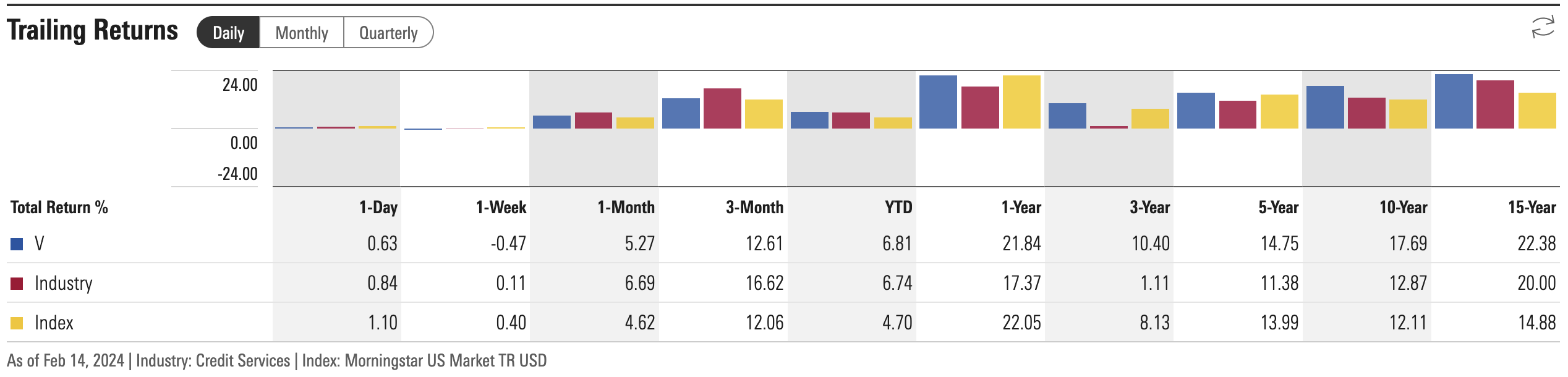Click the blue V bar for 1-Year
Image resolution: width=1568 pixels, height=377 pixels.
(x=938, y=102)
